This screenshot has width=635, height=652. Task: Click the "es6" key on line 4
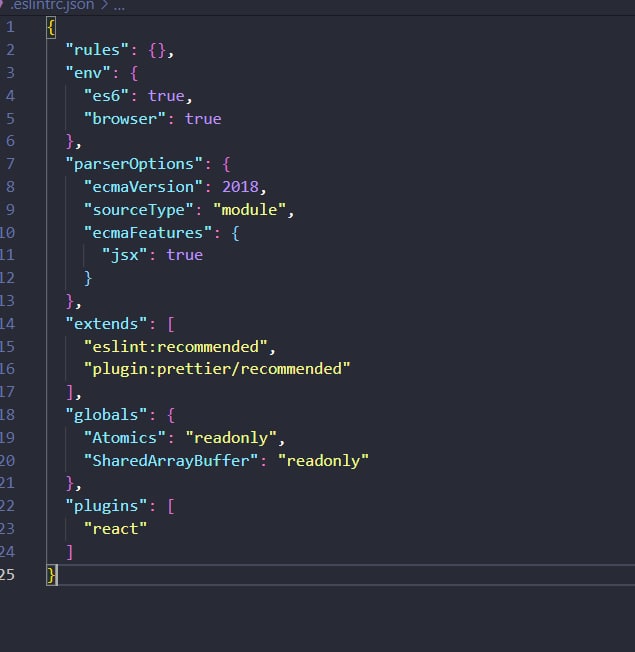[x=106, y=96]
